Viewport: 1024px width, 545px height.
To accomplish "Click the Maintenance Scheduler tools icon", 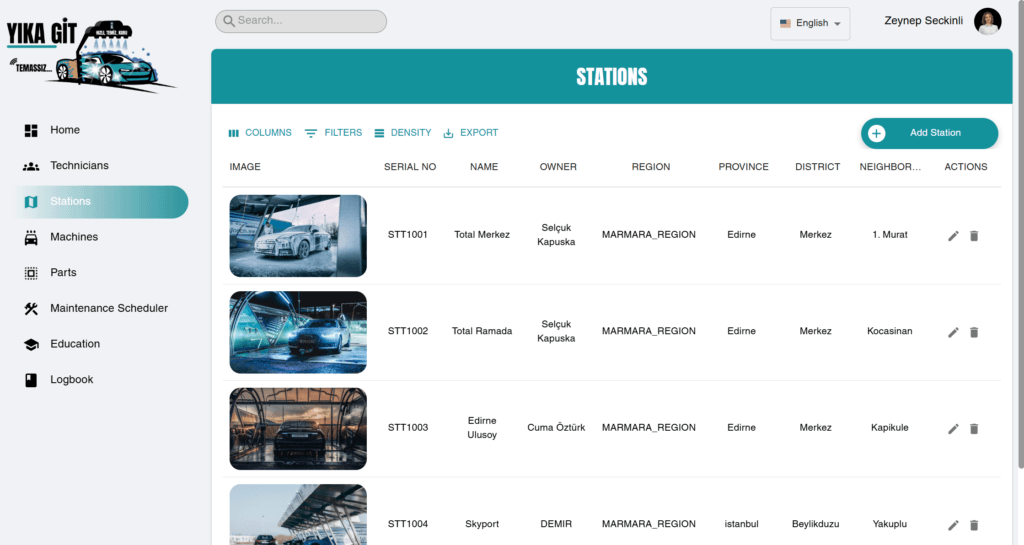I will click(31, 309).
